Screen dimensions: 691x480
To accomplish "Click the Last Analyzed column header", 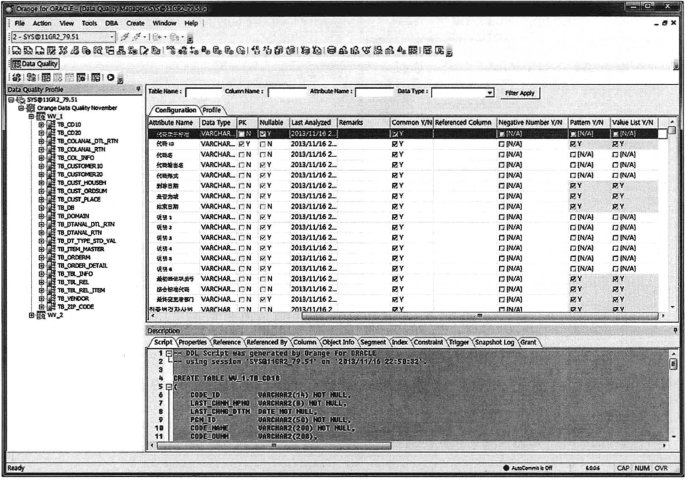I will coord(313,123).
